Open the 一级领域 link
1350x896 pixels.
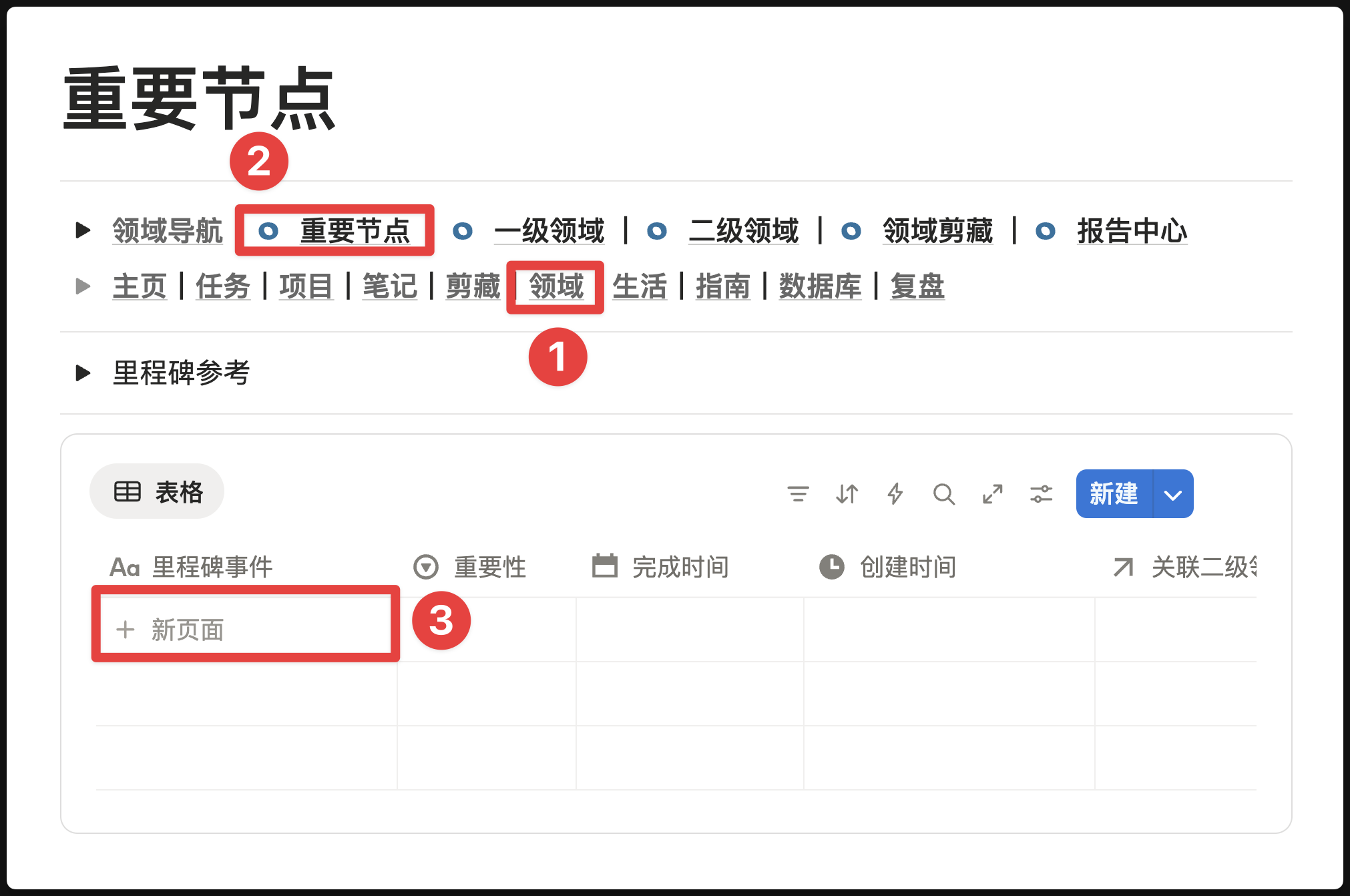[549, 231]
